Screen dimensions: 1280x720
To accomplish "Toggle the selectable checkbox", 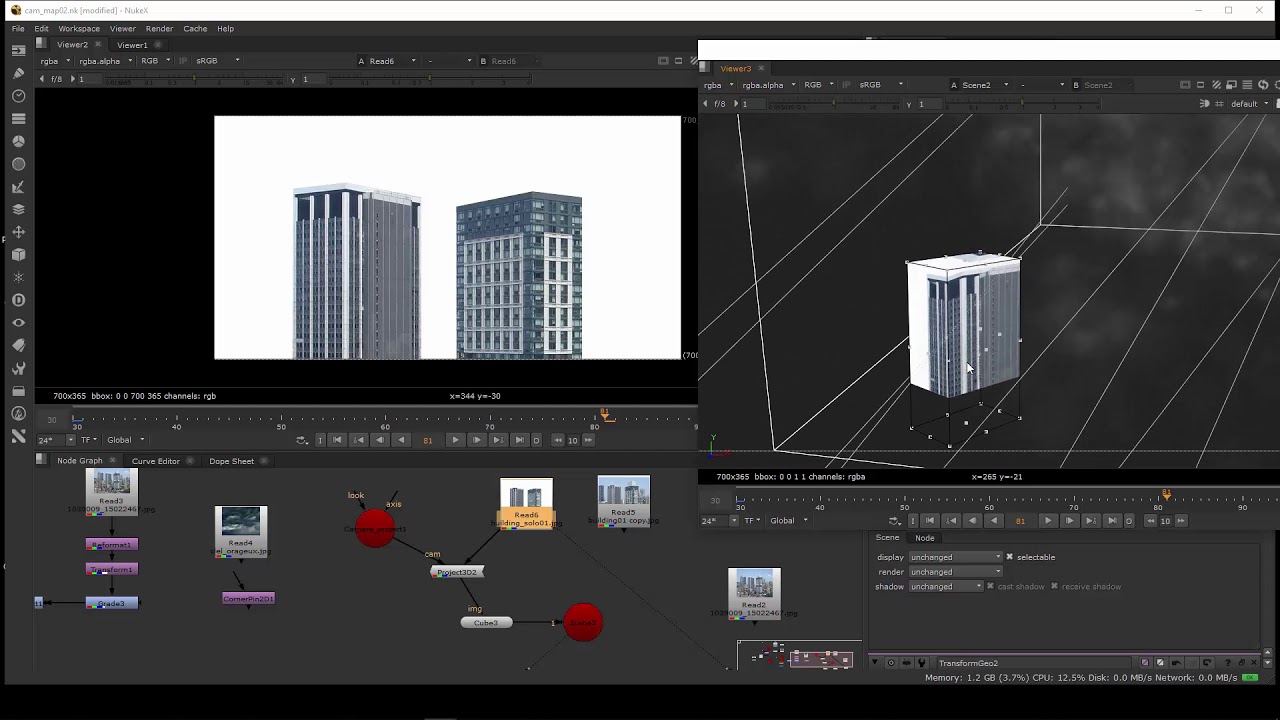I will coord(1009,557).
